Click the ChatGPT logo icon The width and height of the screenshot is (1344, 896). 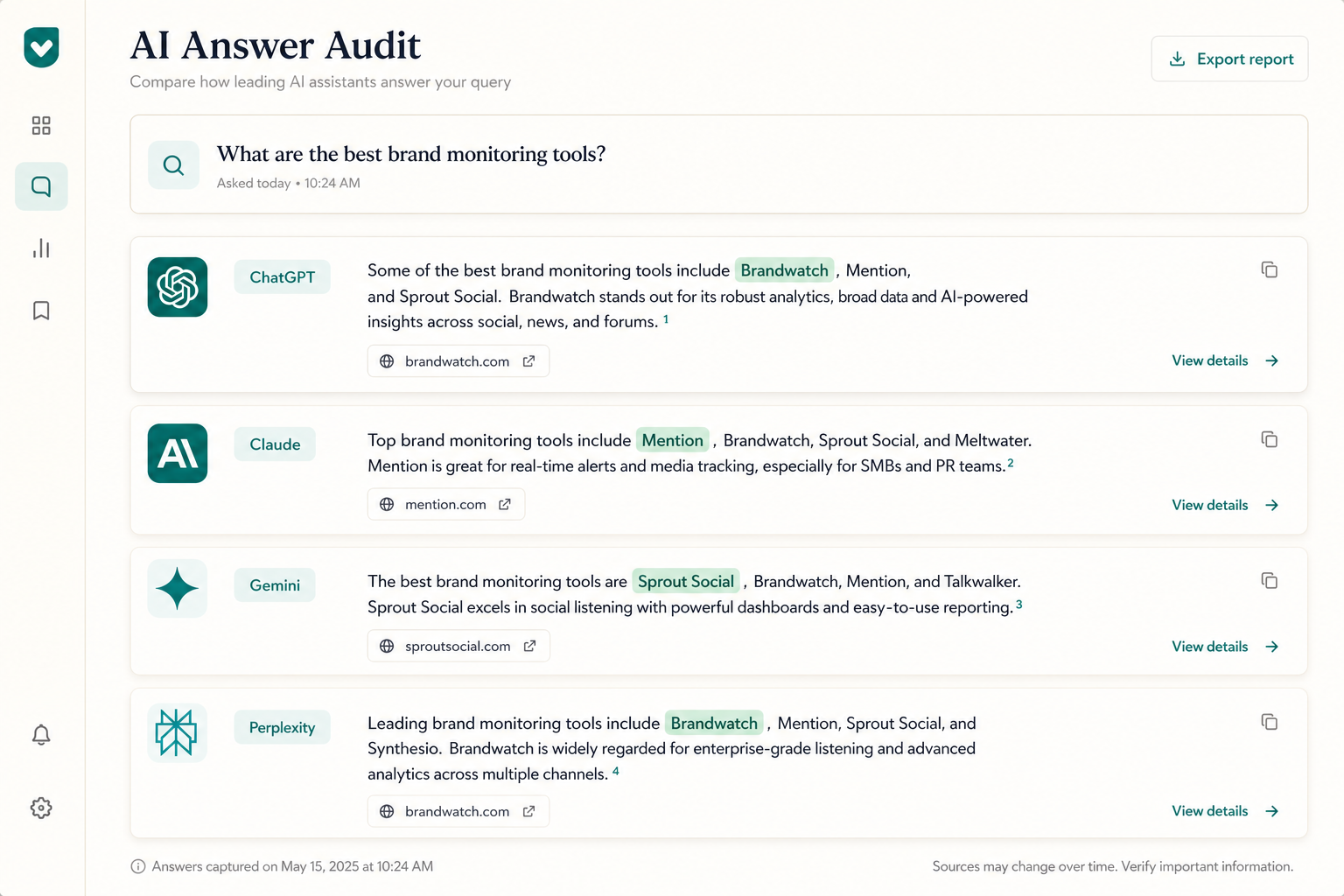[178, 287]
